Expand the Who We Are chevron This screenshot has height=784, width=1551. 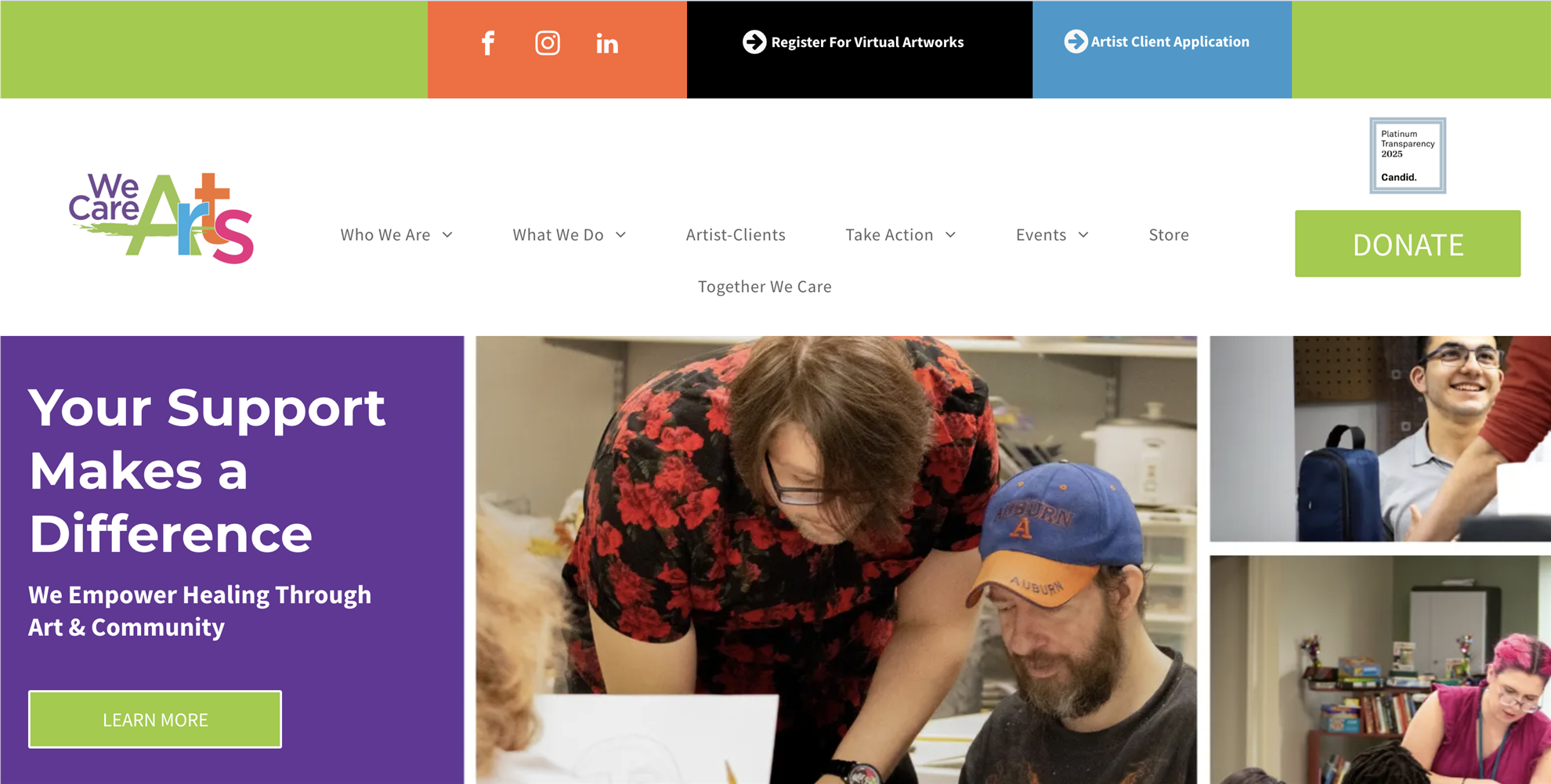(447, 235)
